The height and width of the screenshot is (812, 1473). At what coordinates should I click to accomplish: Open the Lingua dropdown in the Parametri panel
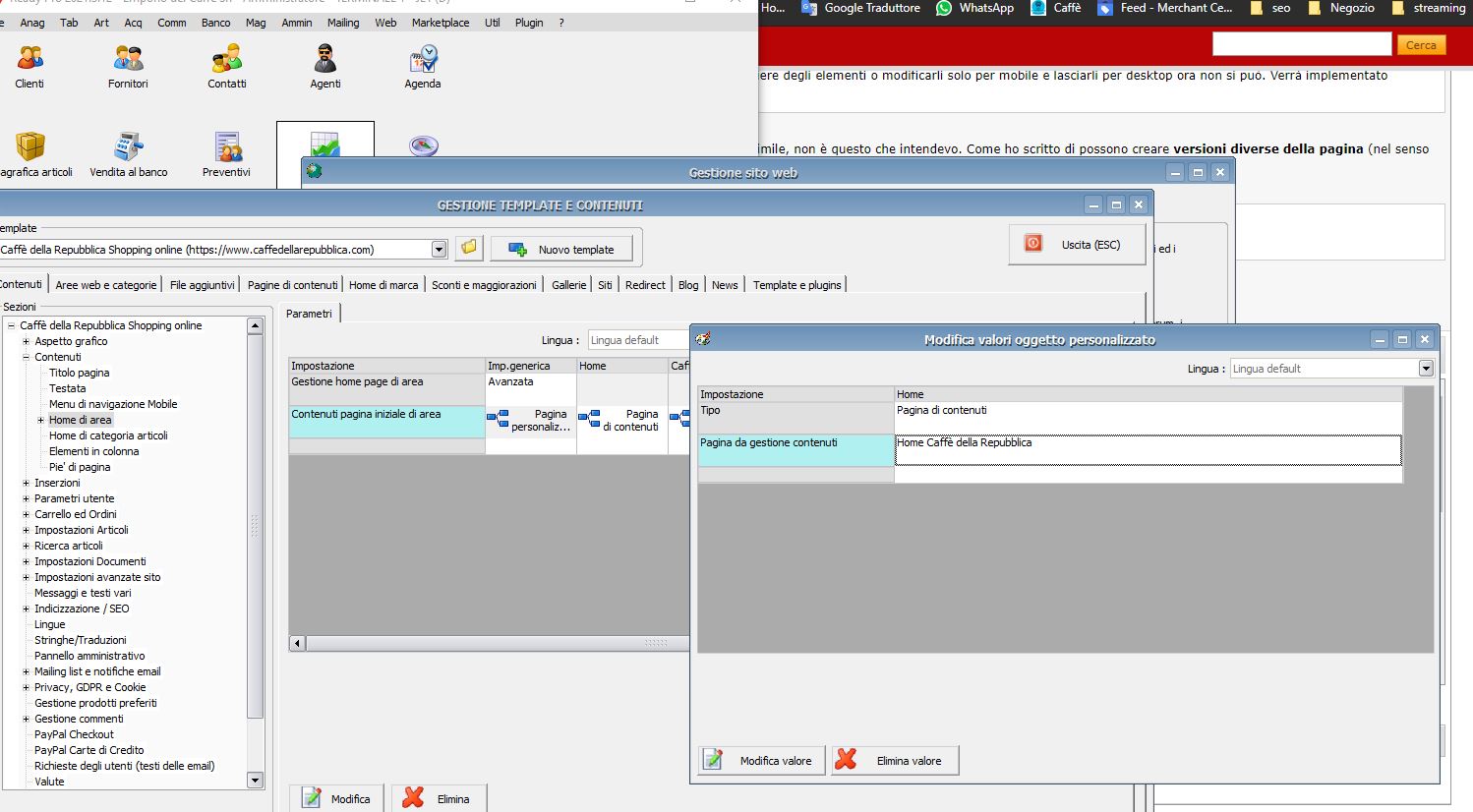coord(637,340)
